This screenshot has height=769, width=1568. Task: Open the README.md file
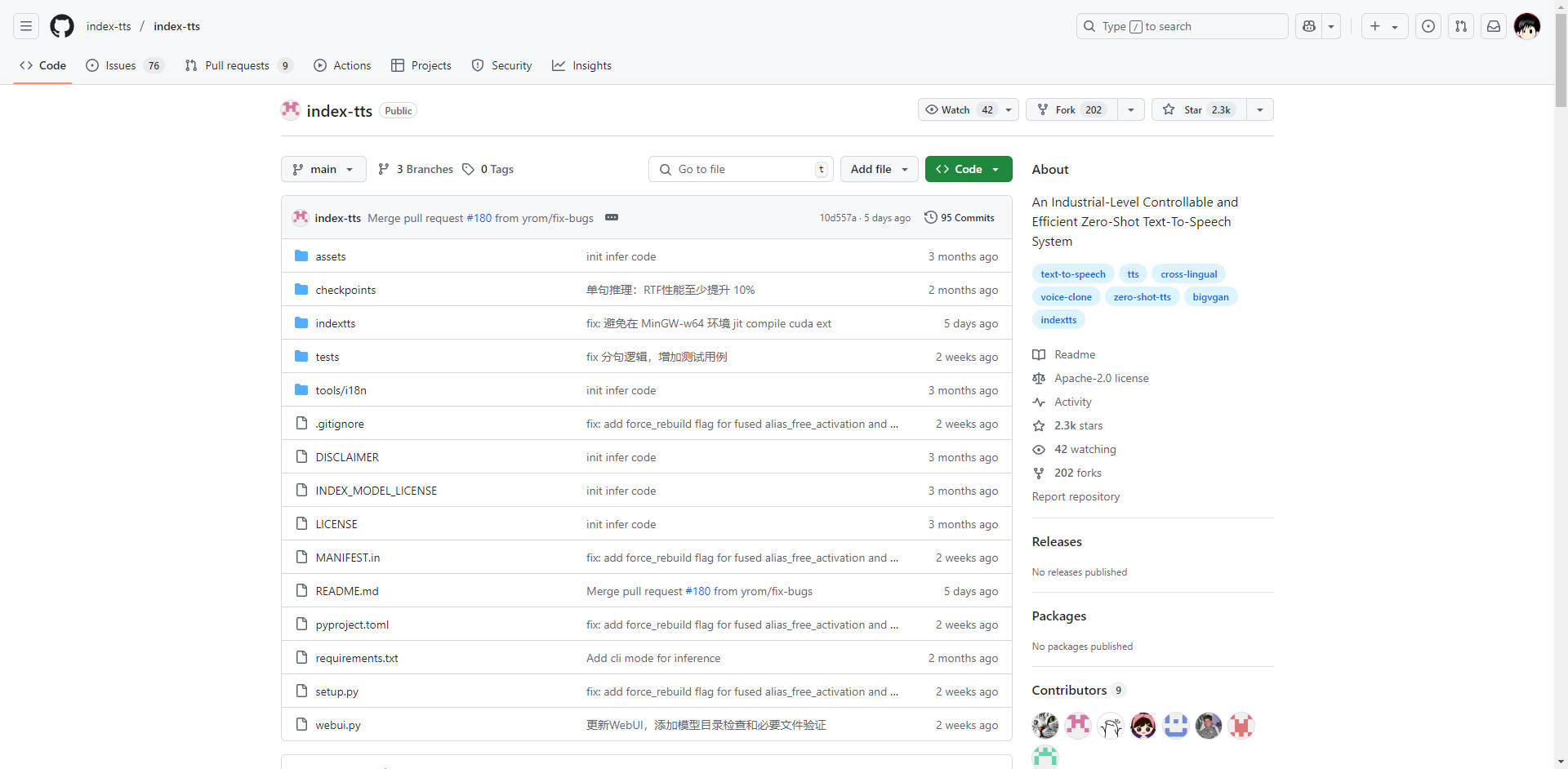(x=347, y=591)
